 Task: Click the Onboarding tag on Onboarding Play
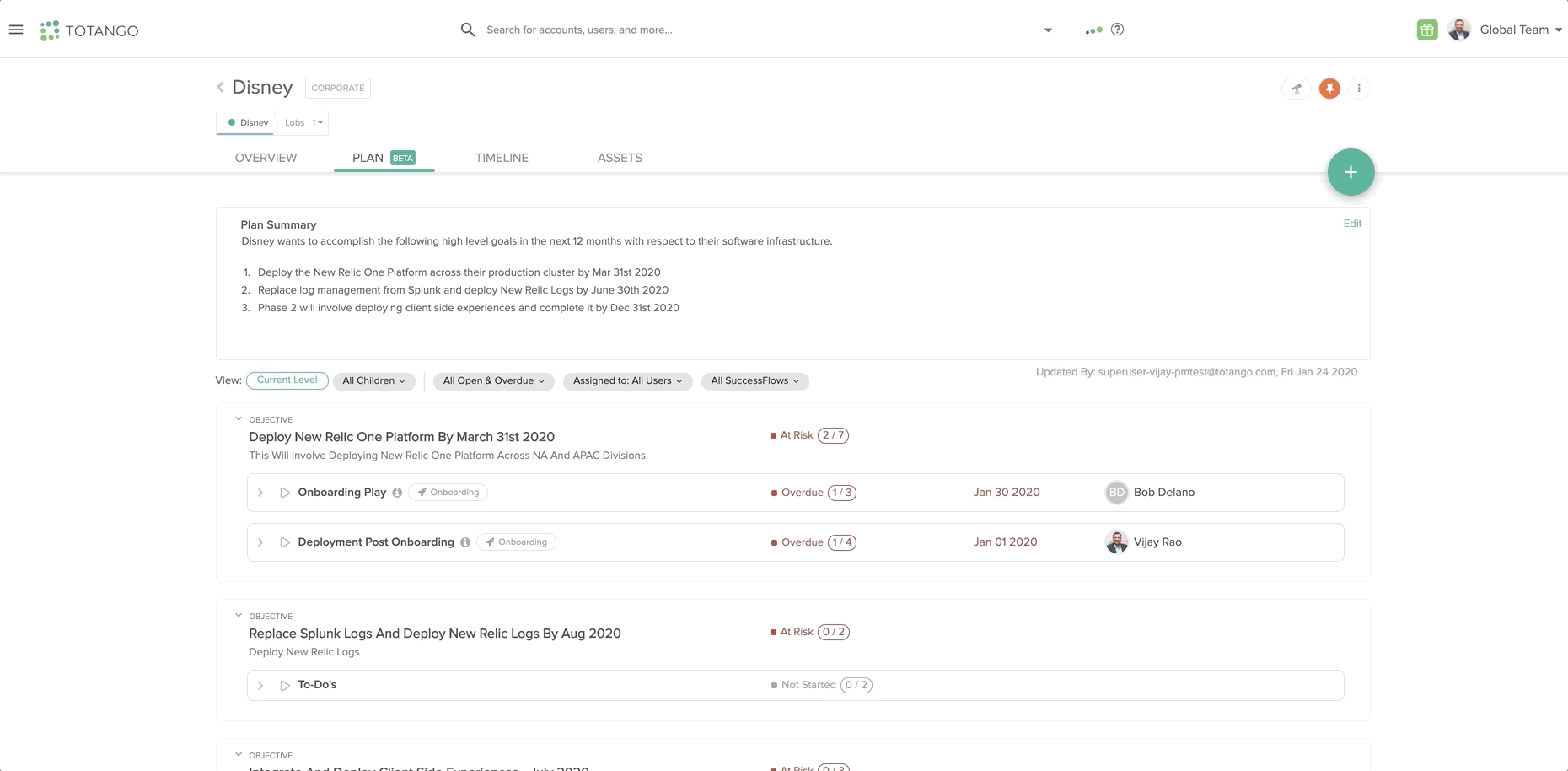click(x=448, y=493)
